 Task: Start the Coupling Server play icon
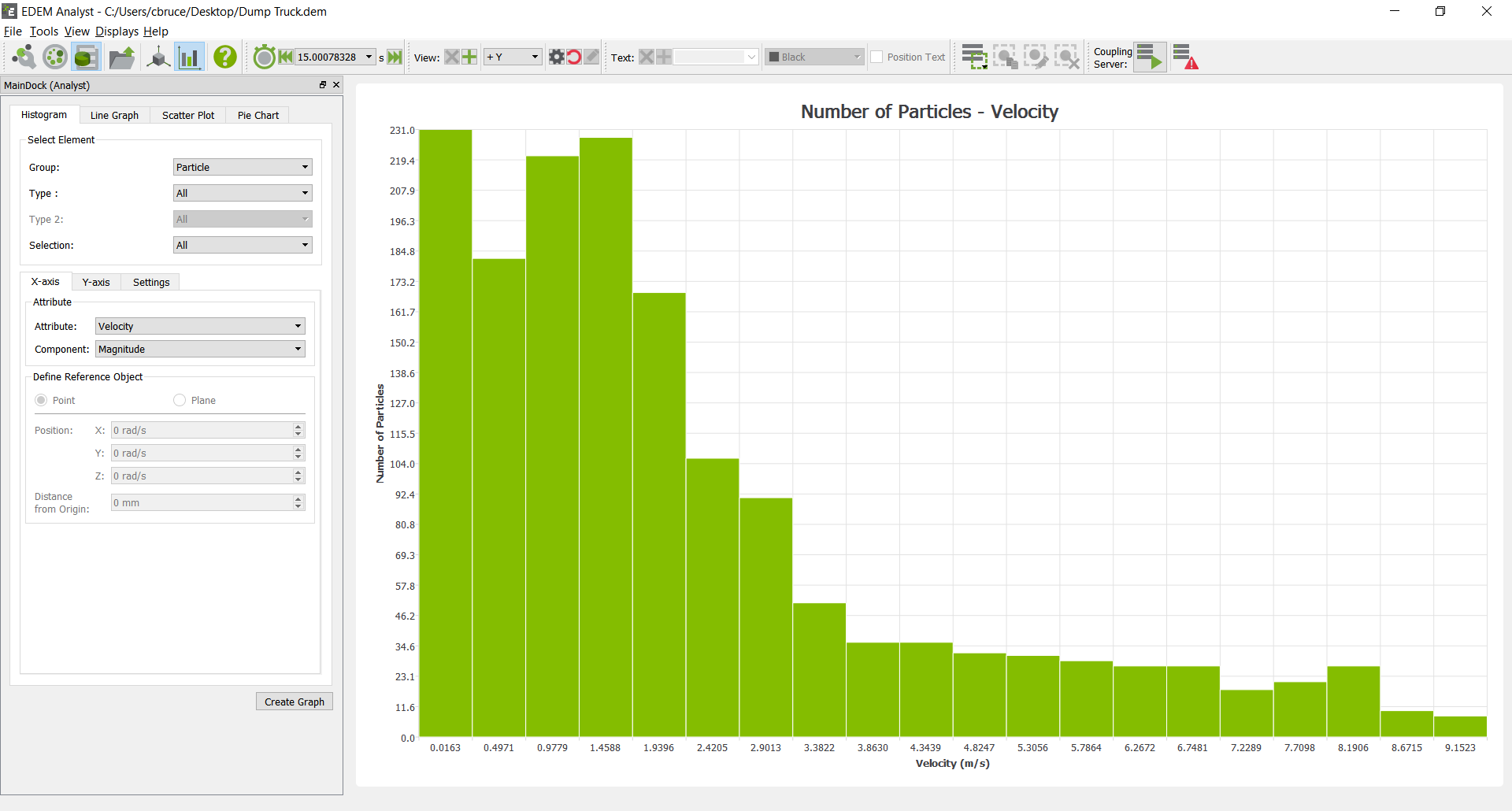point(1150,57)
